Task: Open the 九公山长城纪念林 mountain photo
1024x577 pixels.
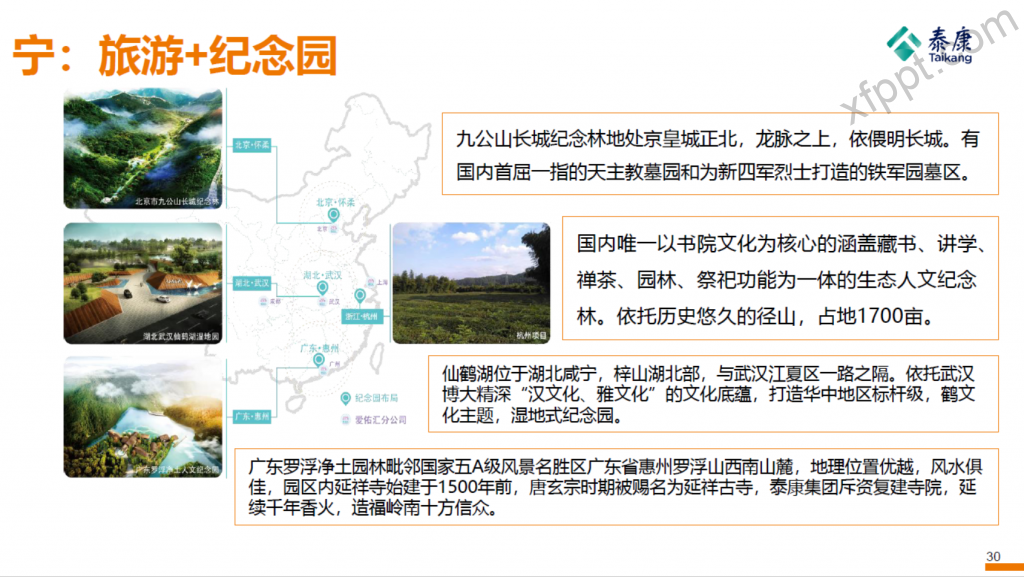Action: tap(141, 148)
